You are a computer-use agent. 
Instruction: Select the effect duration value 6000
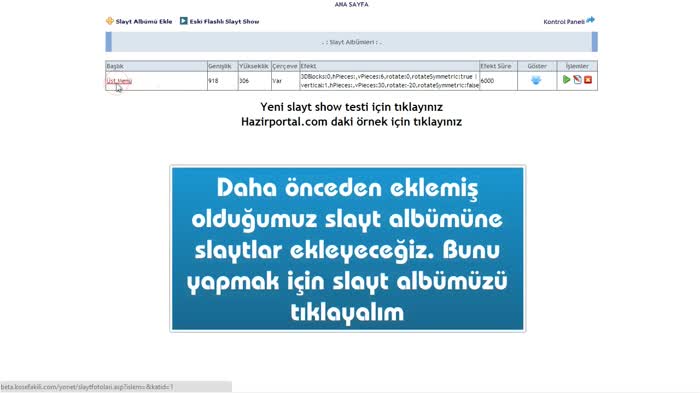487,81
